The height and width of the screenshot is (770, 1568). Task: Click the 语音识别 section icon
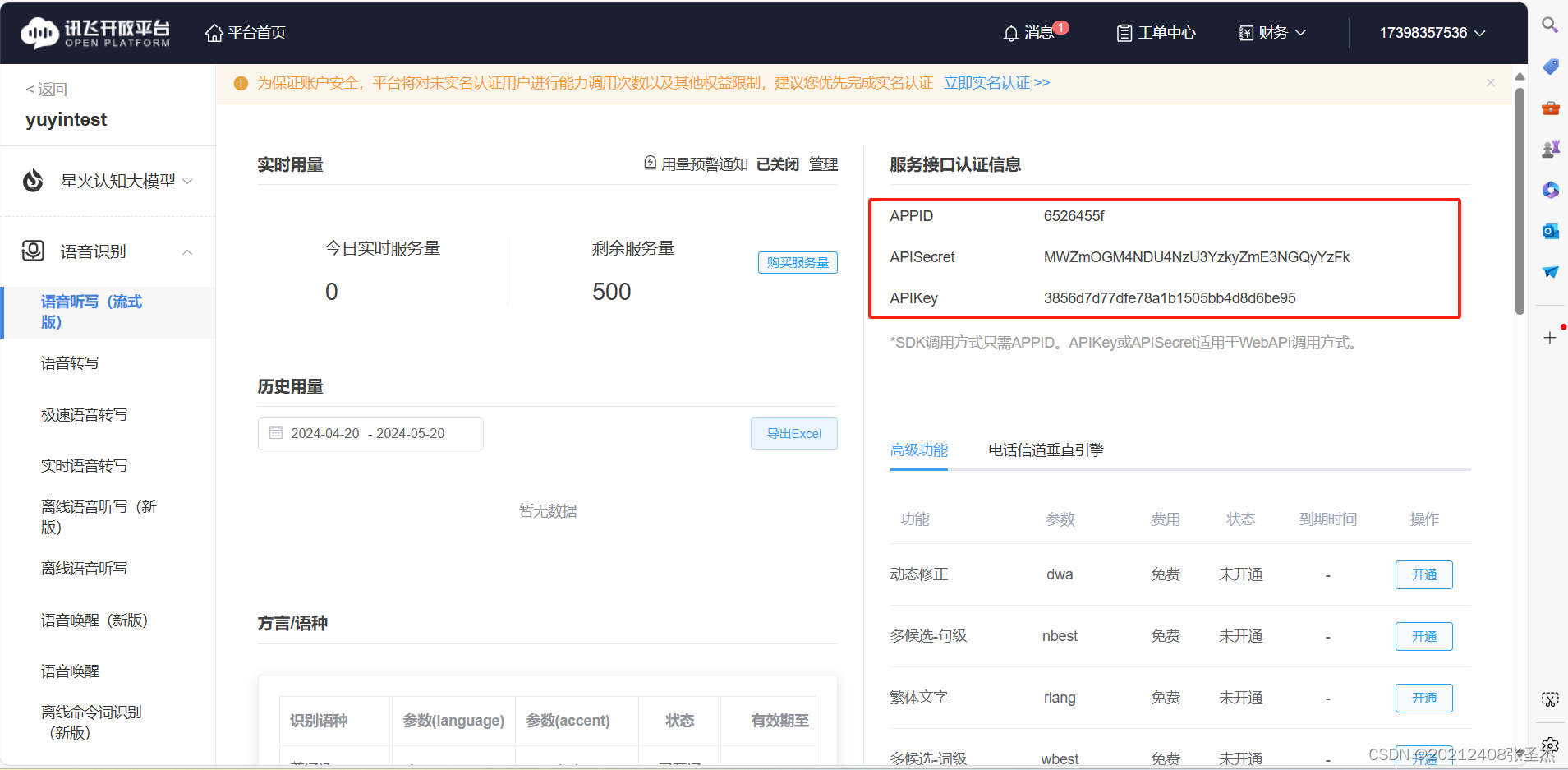click(x=33, y=251)
